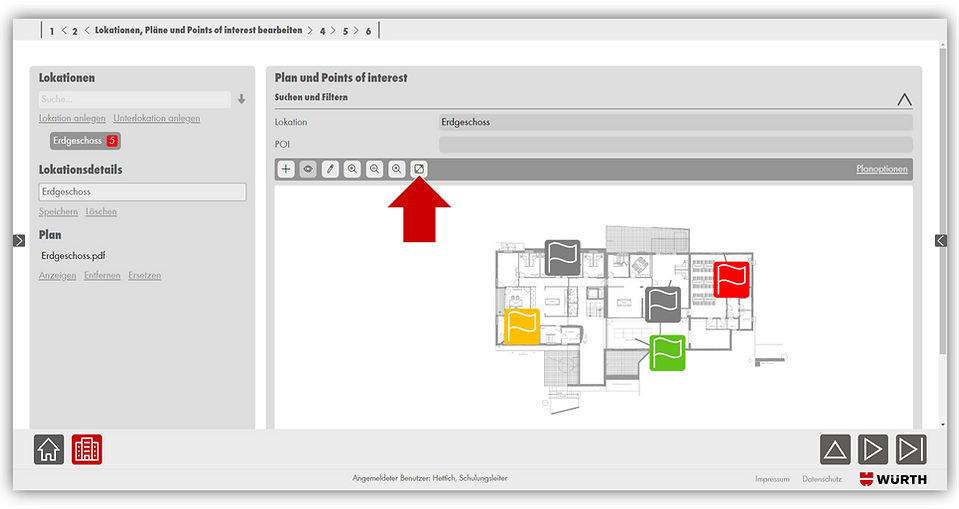Click the Lokationen search box
This screenshot has width=959, height=509.
click(135, 99)
